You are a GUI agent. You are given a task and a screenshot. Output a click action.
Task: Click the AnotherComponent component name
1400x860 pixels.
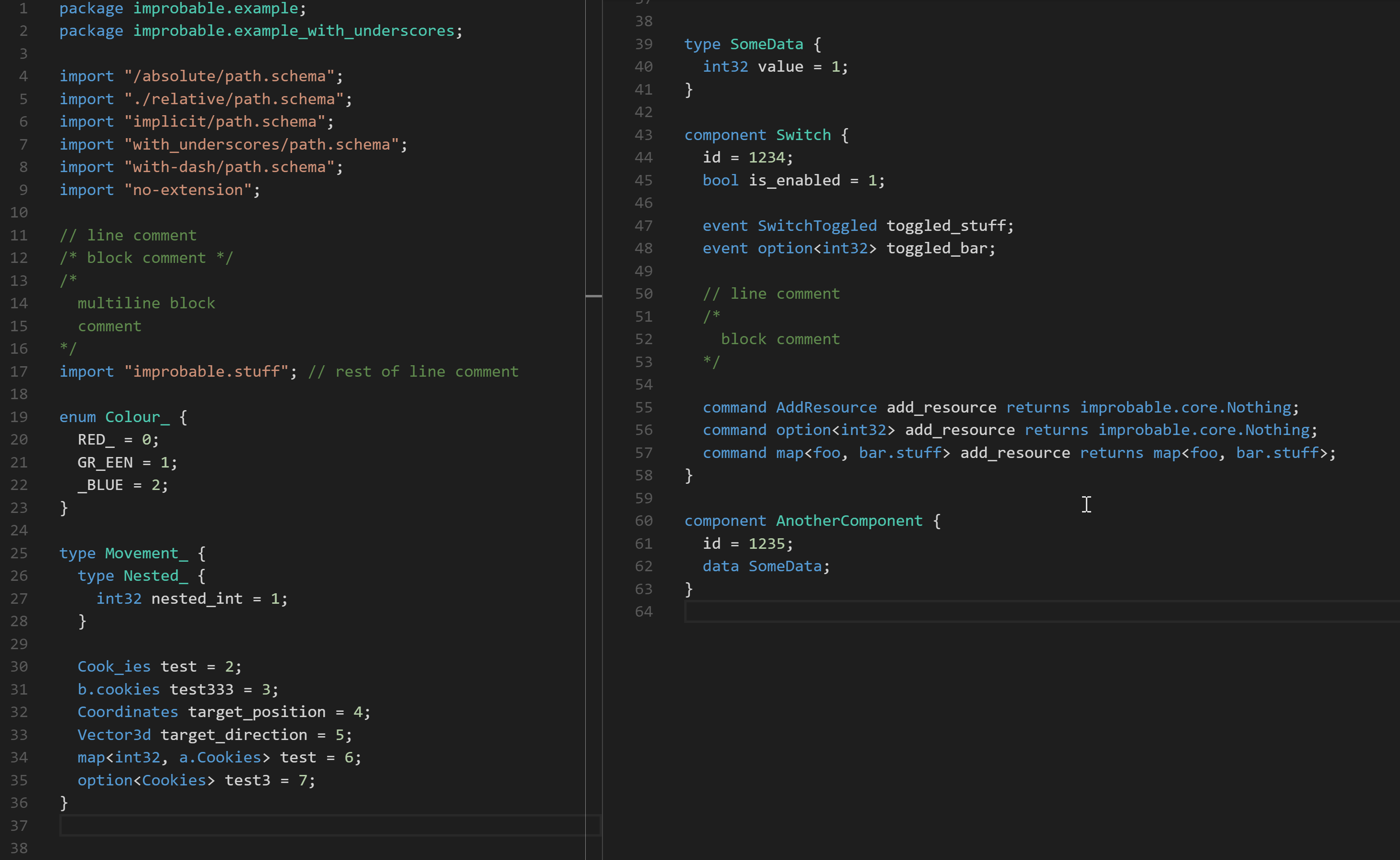point(849,521)
